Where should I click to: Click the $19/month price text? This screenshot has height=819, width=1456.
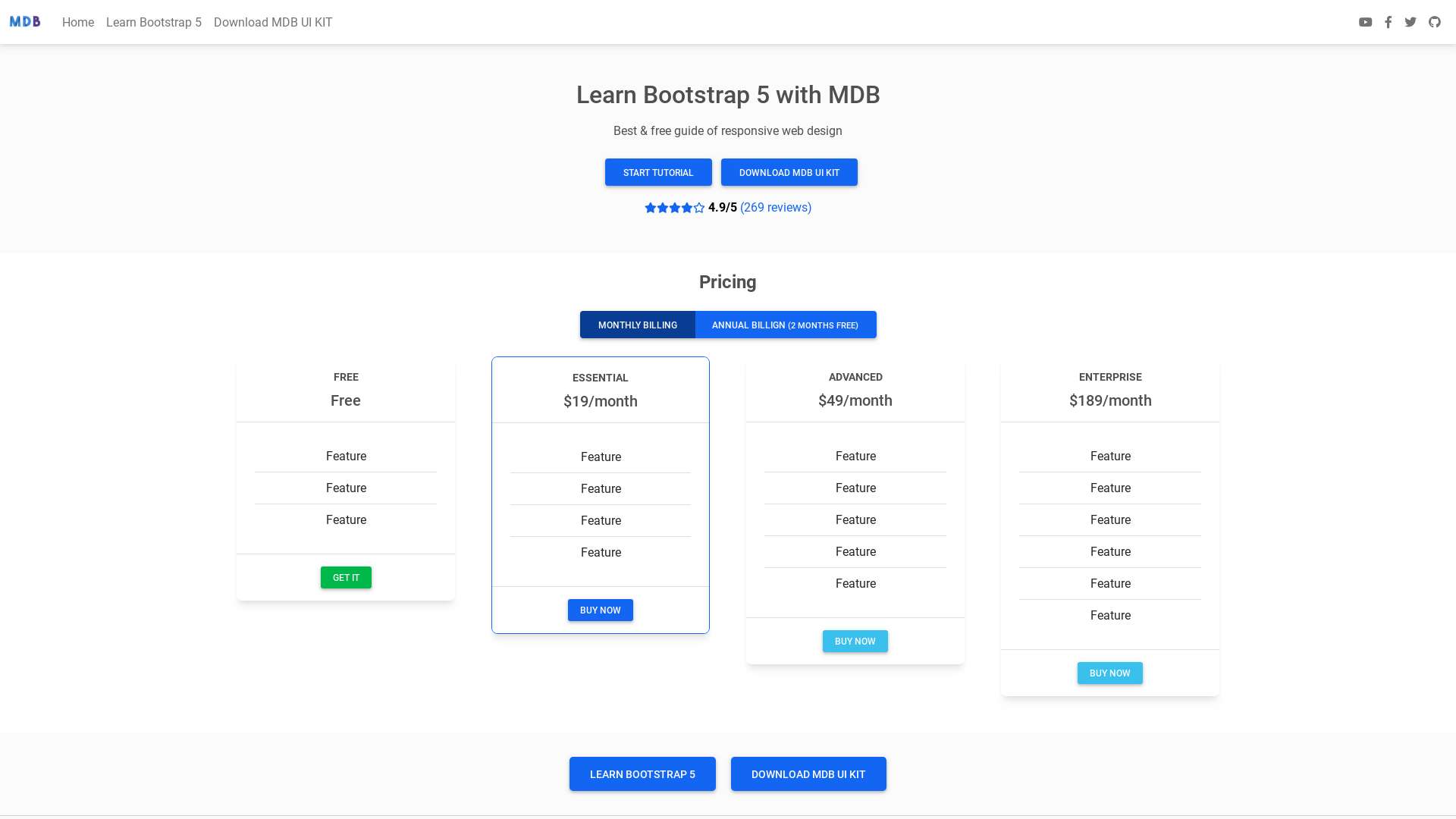[x=601, y=401]
